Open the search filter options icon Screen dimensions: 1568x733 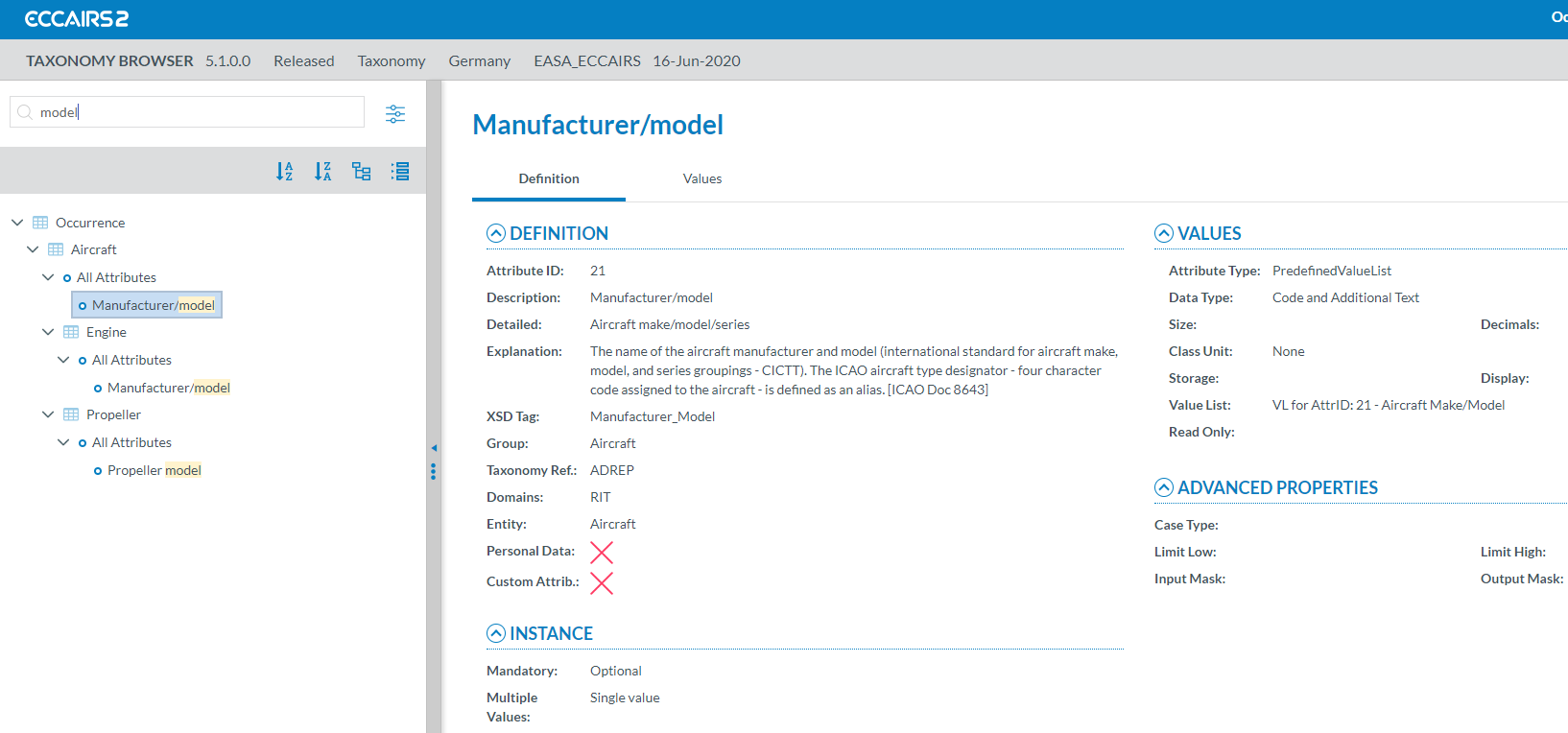395,114
